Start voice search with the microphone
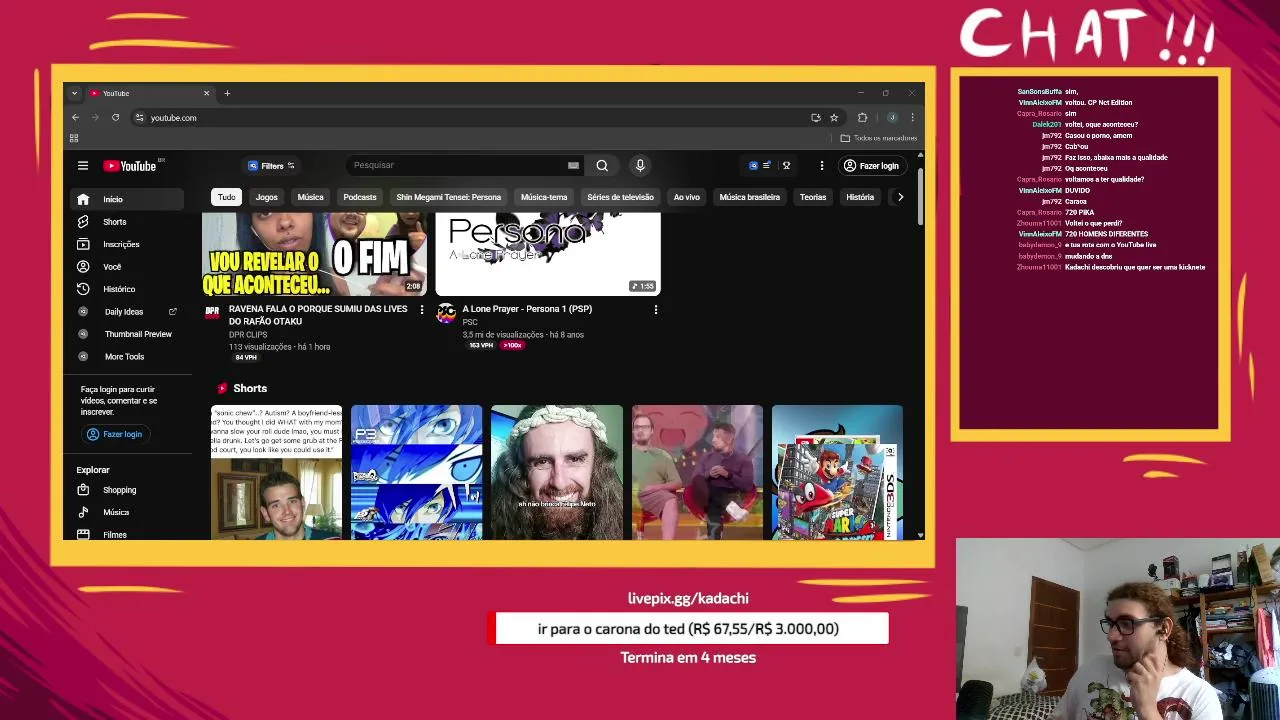The width and height of the screenshot is (1280, 720). tap(640, 166)
